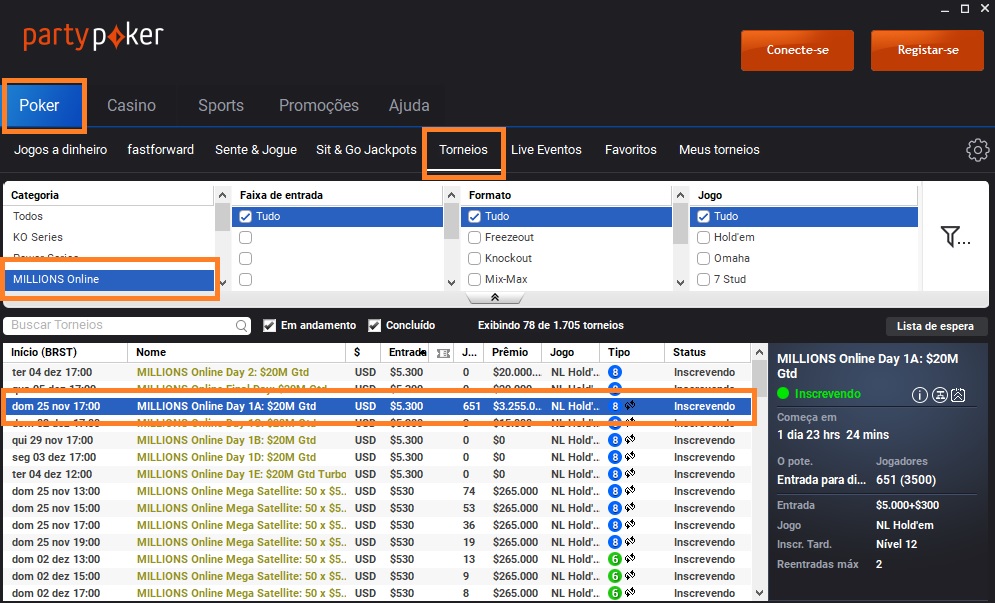The image size is (995, 603).
Task: Uncheck the Em andamento checkbox
Action: 270,326
